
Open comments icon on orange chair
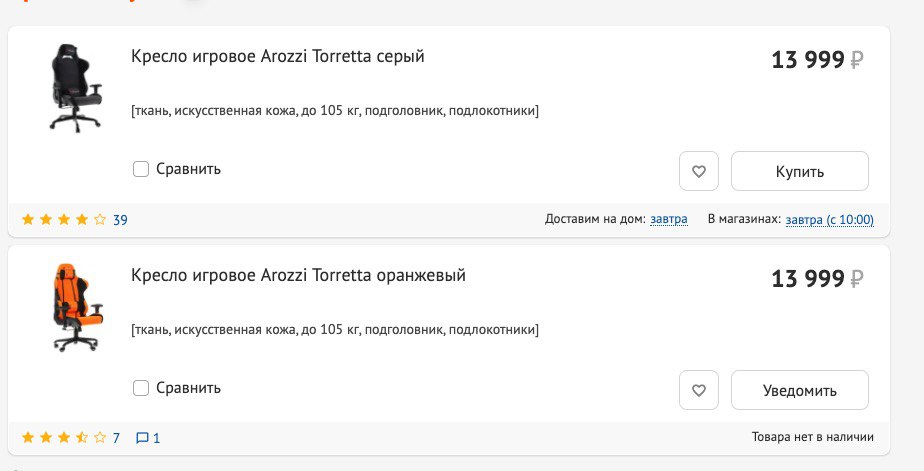click(142, 438)
